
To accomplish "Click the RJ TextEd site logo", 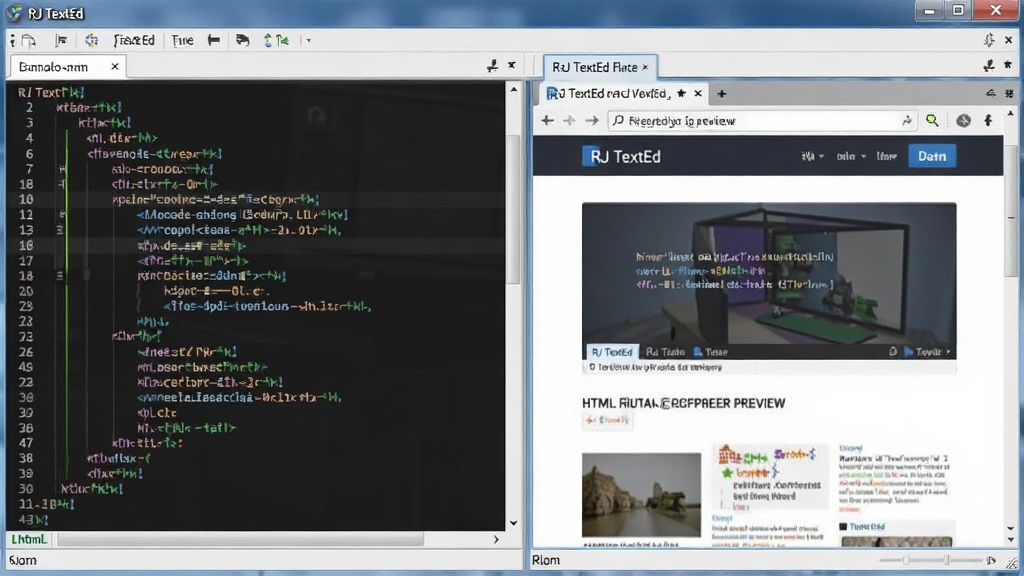I will tap(622, 157).
